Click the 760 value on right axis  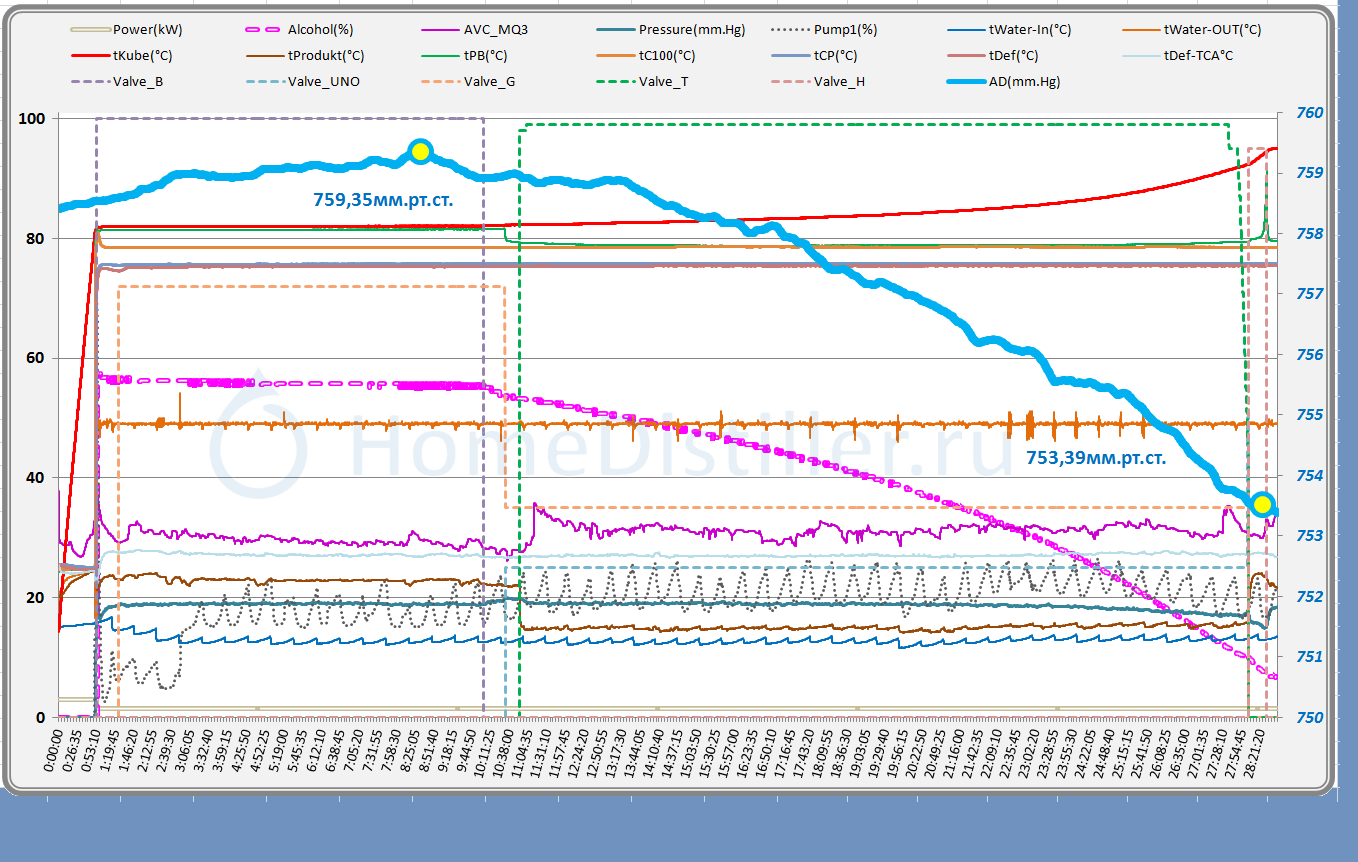[1310, 113]
